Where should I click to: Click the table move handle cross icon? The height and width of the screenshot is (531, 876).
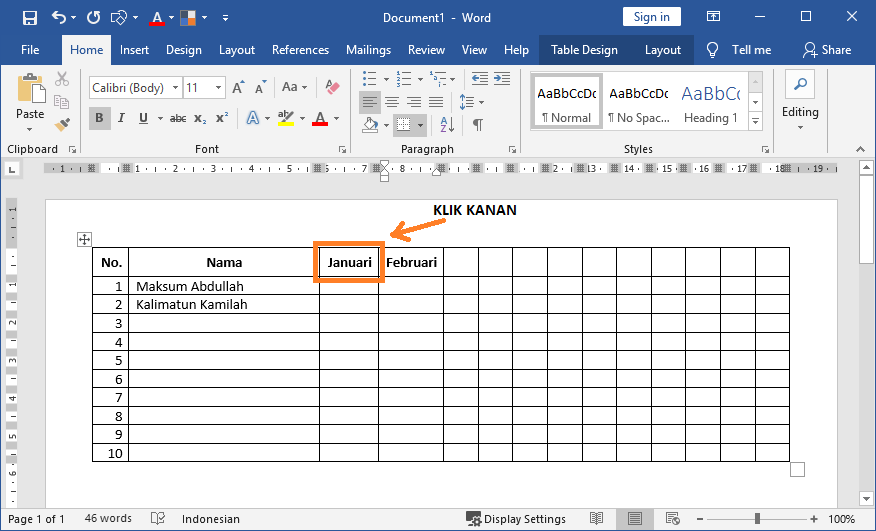coord(84,240)
